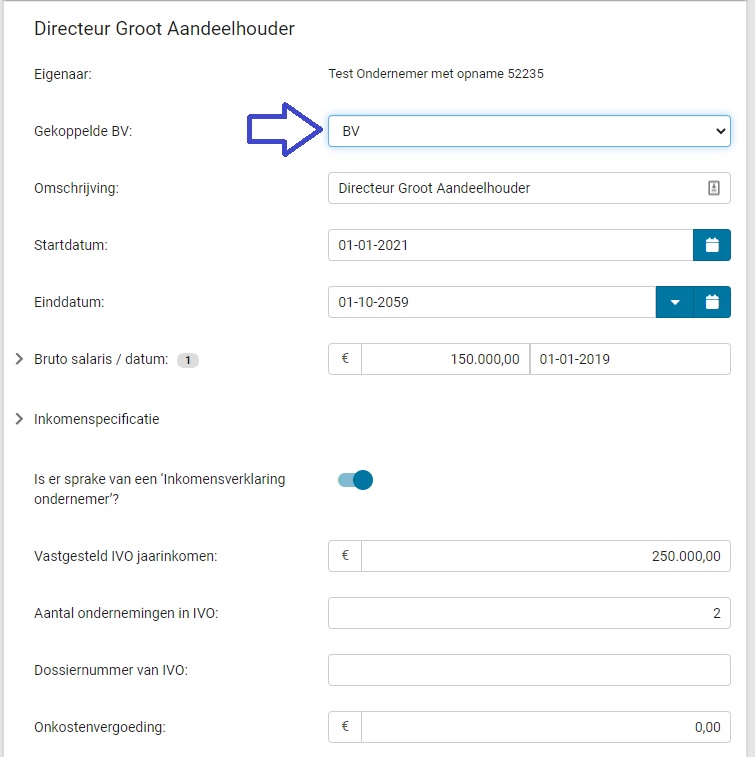Viewport: 755px width, 757px height.
Task: Expand the Inkomenspecificatie section
Action: pos(20,419)
